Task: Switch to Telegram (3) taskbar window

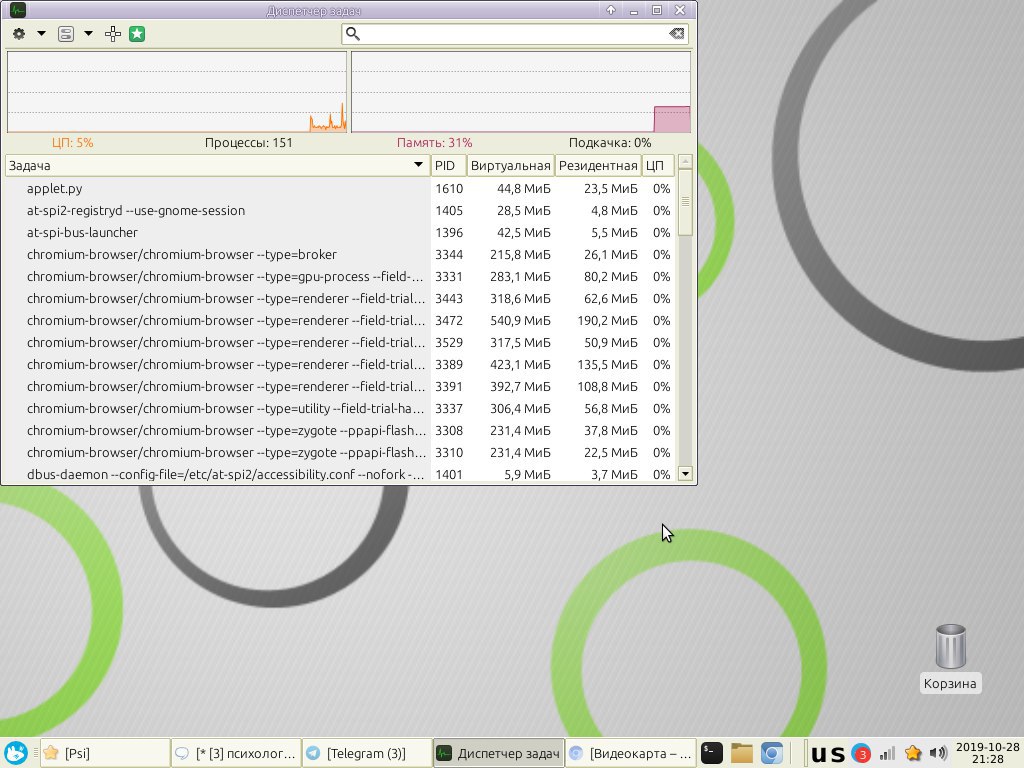Action: pyautogui.click(x=367, y=753)
